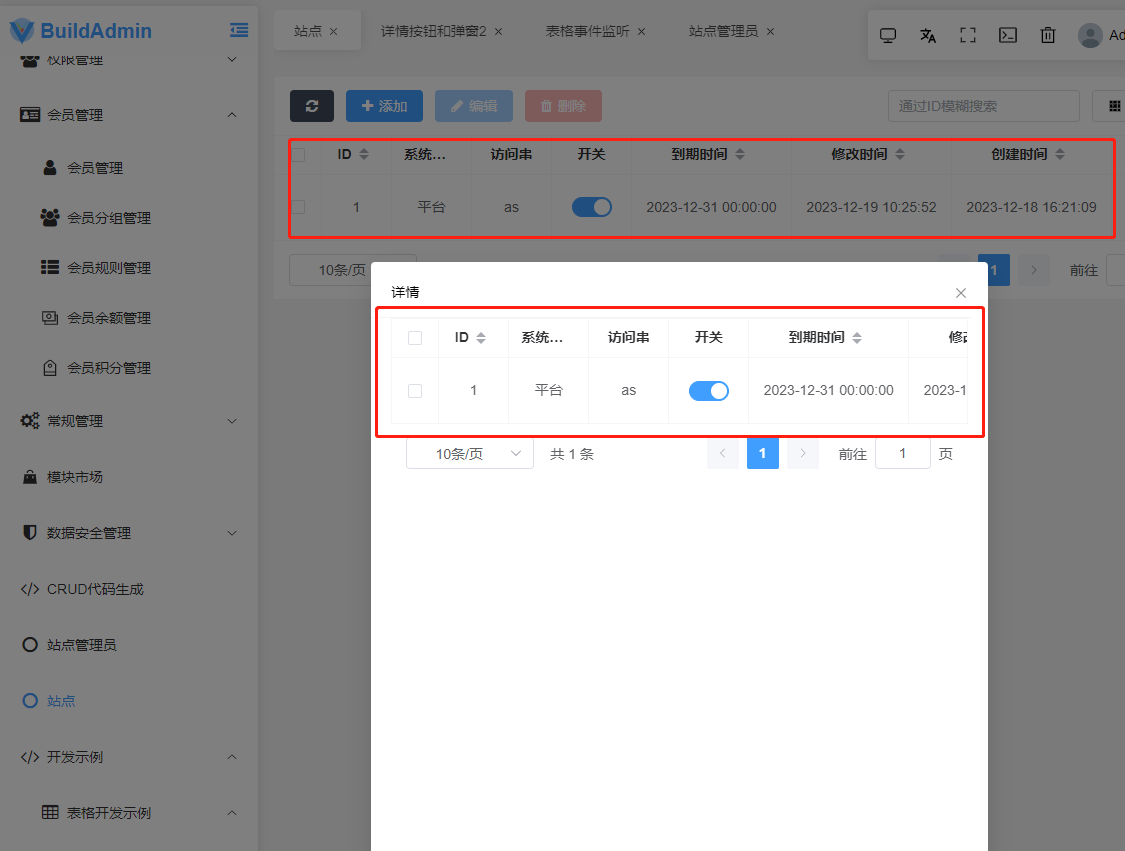Image resolution: width=1125 pixels, height=851 pixels.
Task: Click the language translation icon
Action: point(928,35)
